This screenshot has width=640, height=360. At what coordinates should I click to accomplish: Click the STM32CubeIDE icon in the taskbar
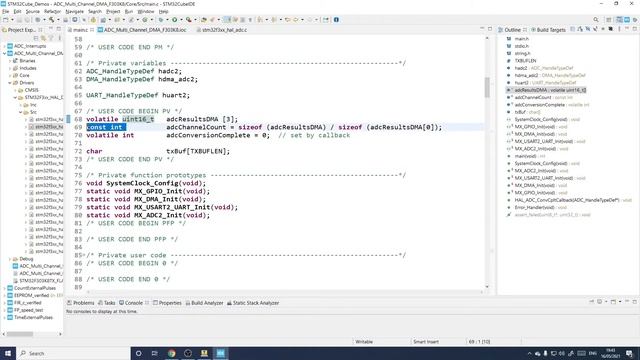tap(220, 353)
